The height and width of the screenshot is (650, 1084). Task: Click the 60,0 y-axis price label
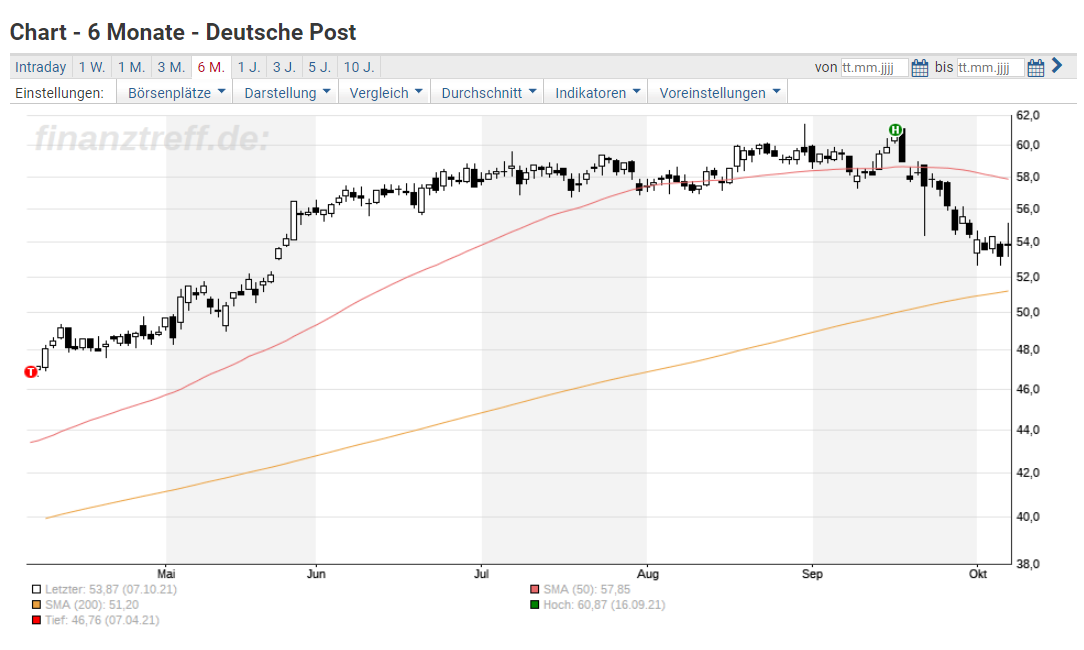click(x=1028, y=145)
